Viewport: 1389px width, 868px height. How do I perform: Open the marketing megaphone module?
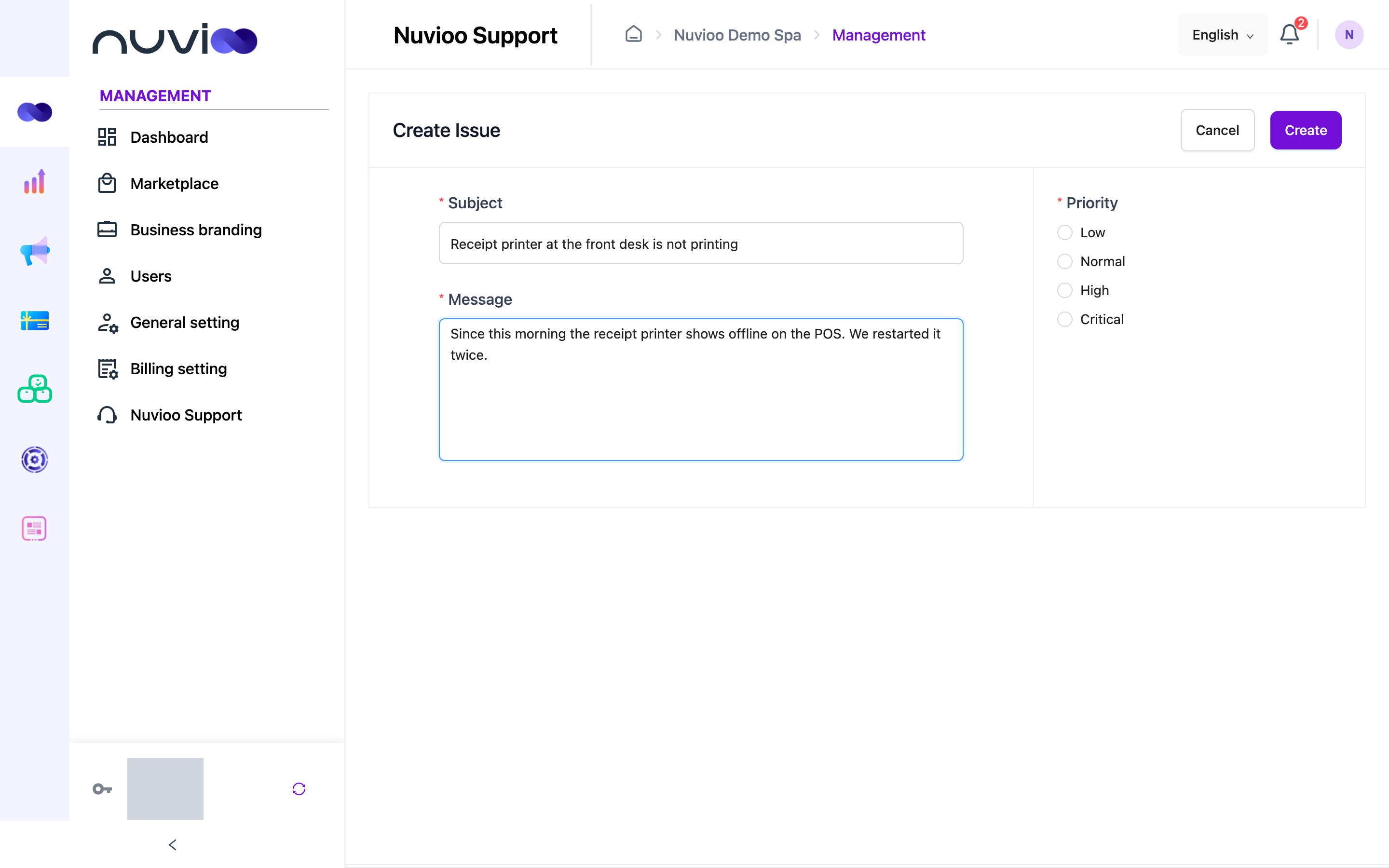click(x=34, y=251)
